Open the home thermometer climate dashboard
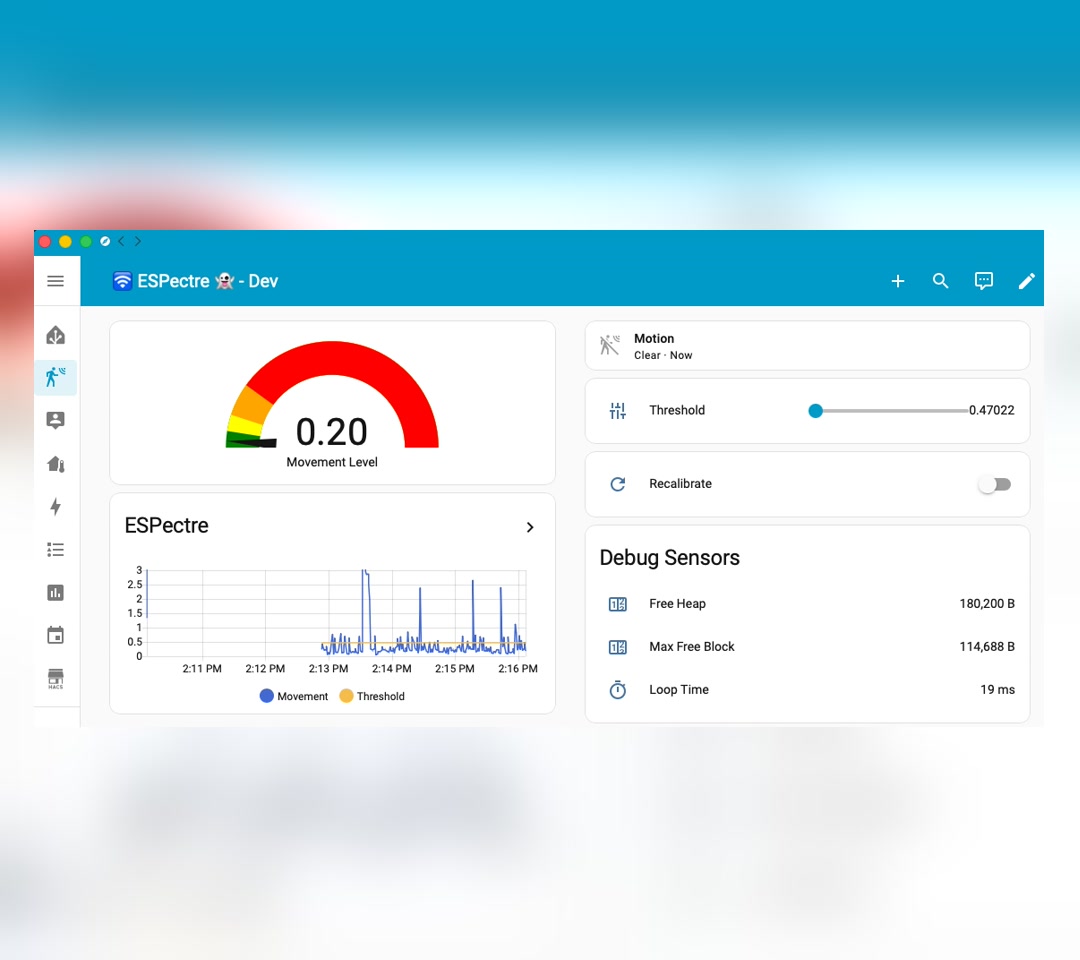The width and height of the screenshot is (1080, 960). point(56,464)
